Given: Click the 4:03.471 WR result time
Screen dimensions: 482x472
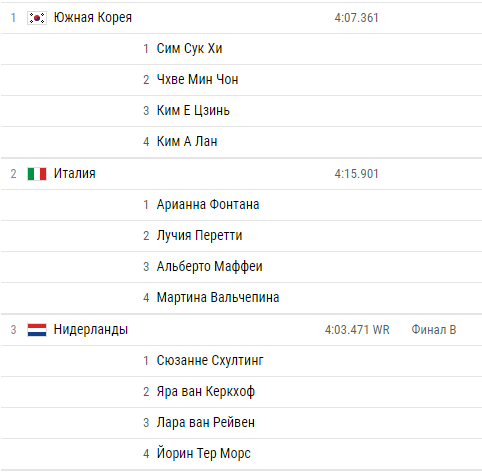Looking at the screenshot, I should coord(357,330).
